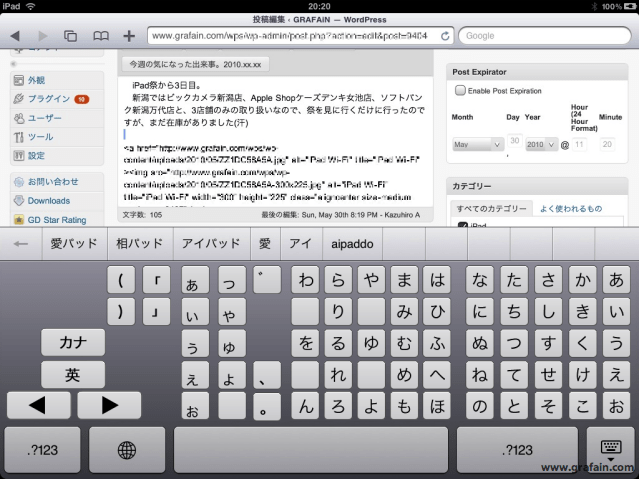Tap the カテゴリー panel header
Screen dimensions: 639x479
click(537, 186)
